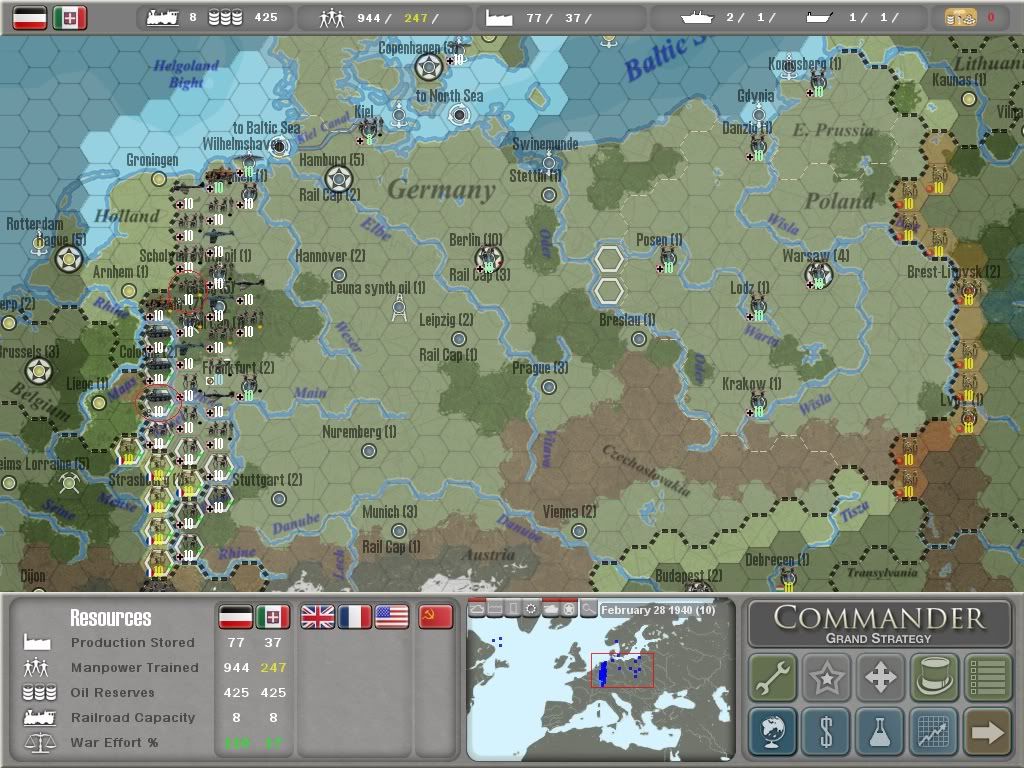Viewport: 1024px width, 768px height.
Task: Click the War Effort % label
Action: pyautogui.click(x=114, y=743)
